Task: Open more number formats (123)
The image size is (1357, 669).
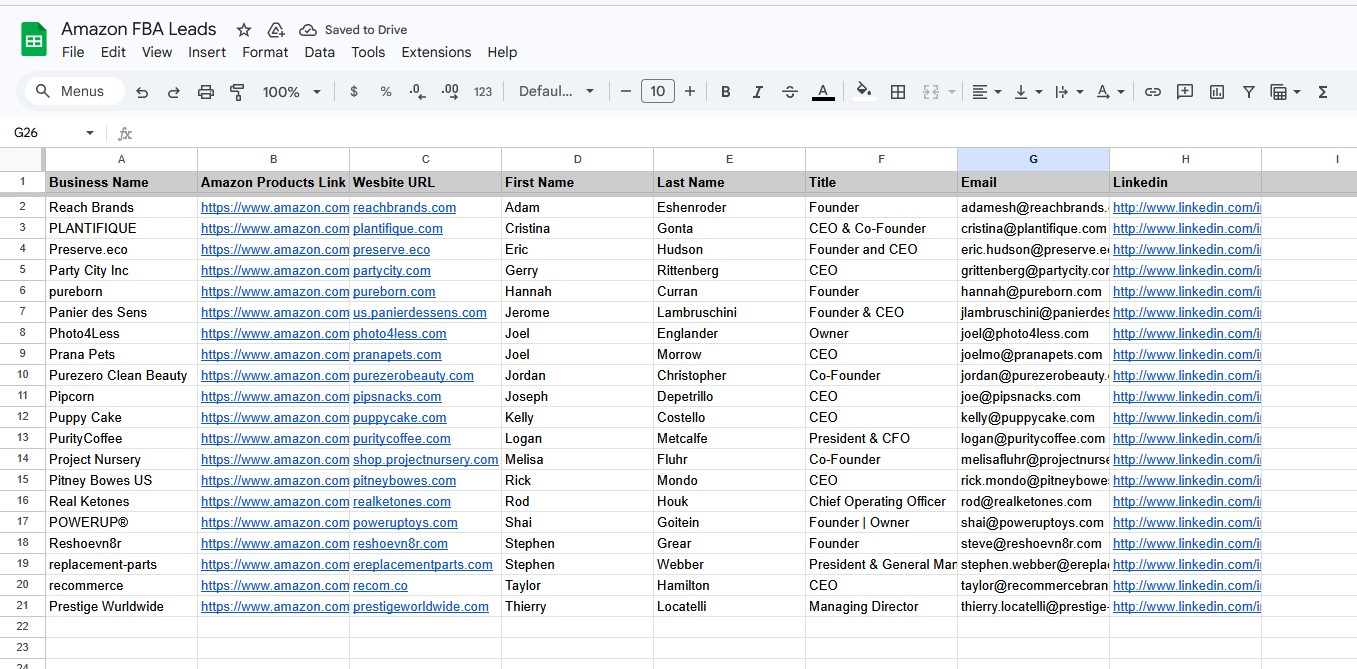Action: 483,92
